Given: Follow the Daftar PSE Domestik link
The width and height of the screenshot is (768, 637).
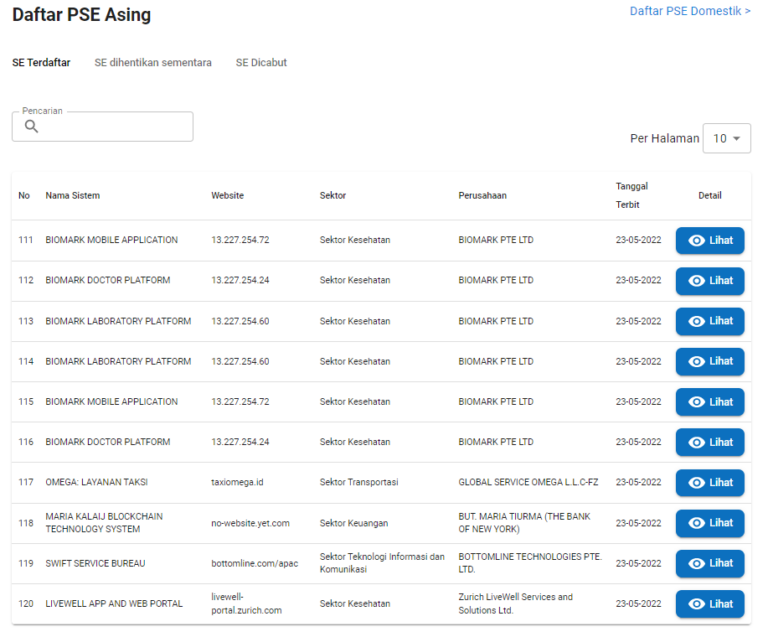Looking at the screenshot, I should 690,11.
